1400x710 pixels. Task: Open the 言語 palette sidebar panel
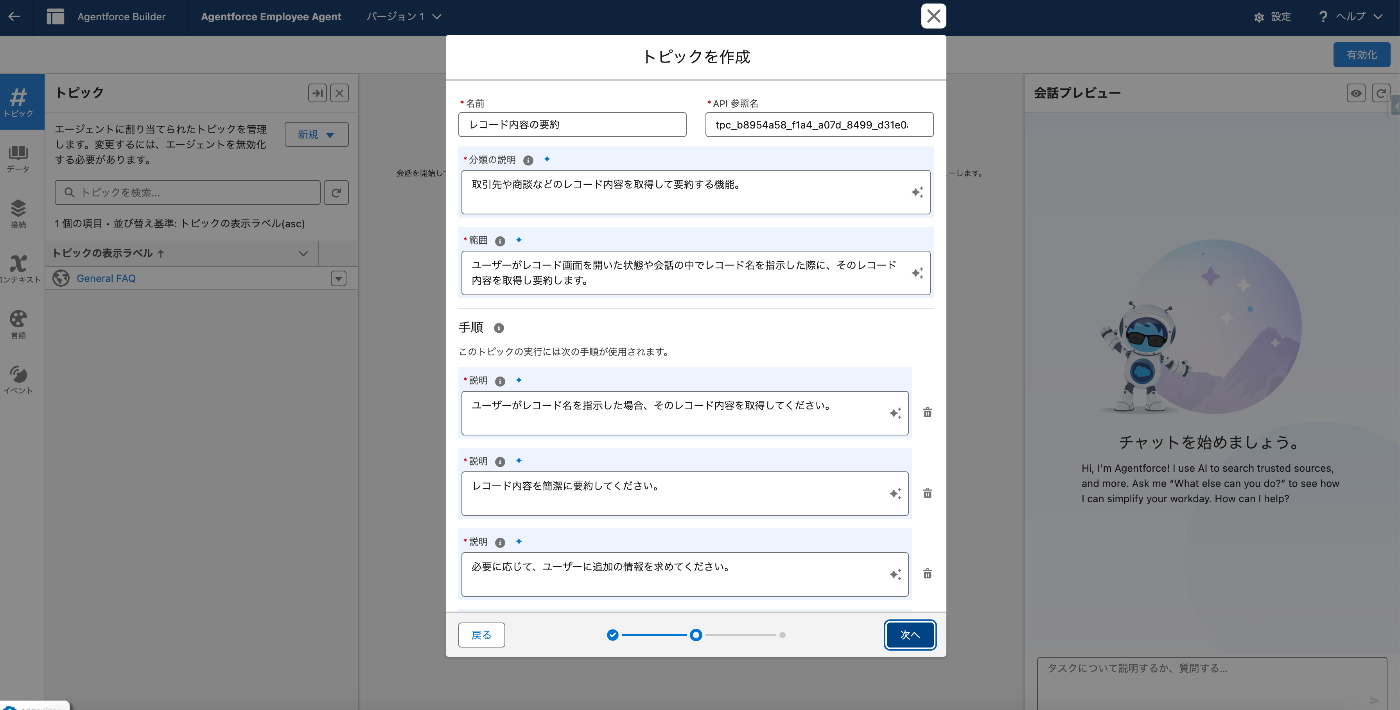pos(18,324)
